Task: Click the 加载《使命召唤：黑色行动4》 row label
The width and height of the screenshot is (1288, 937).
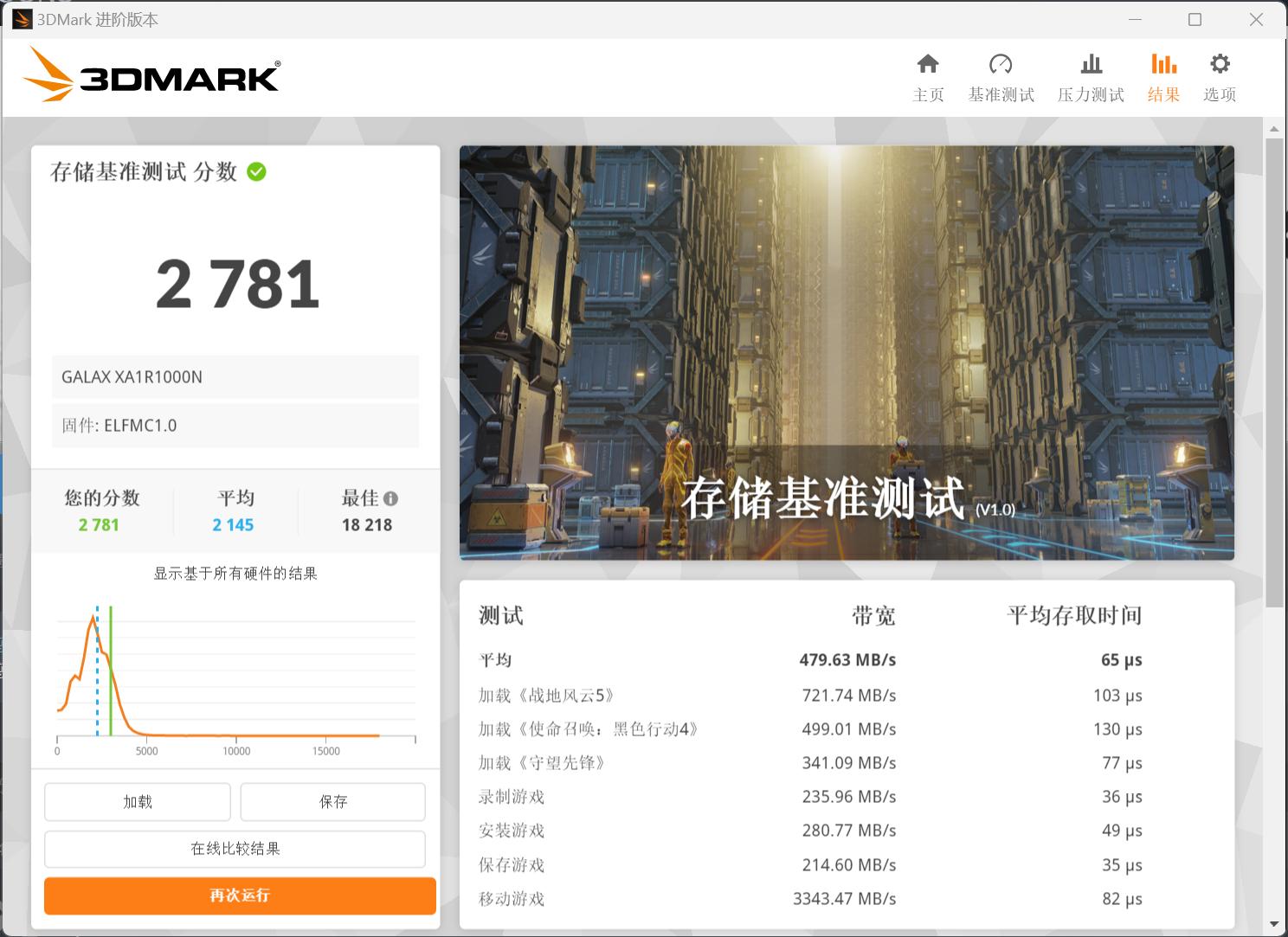Action: 589,729
